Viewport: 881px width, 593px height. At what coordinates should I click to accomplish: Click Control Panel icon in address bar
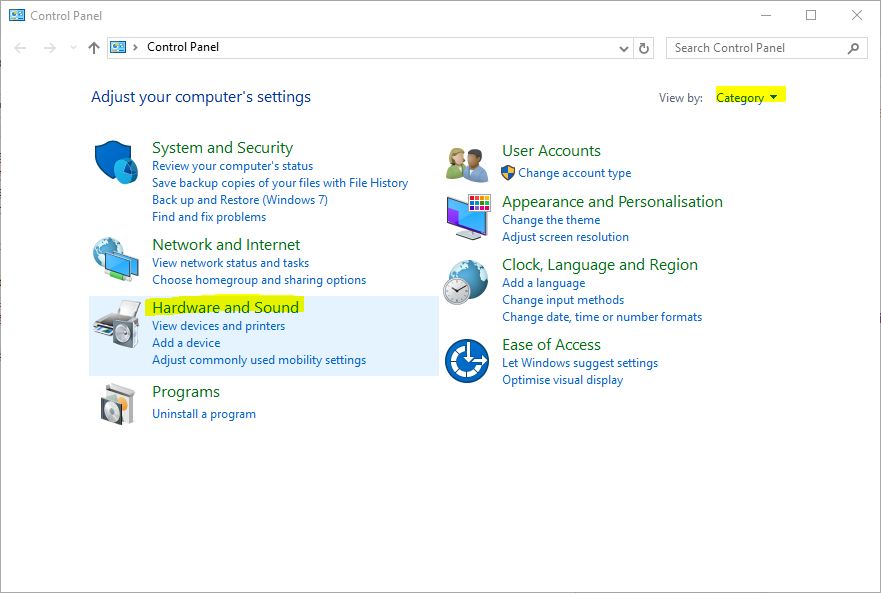pos(118,47)
